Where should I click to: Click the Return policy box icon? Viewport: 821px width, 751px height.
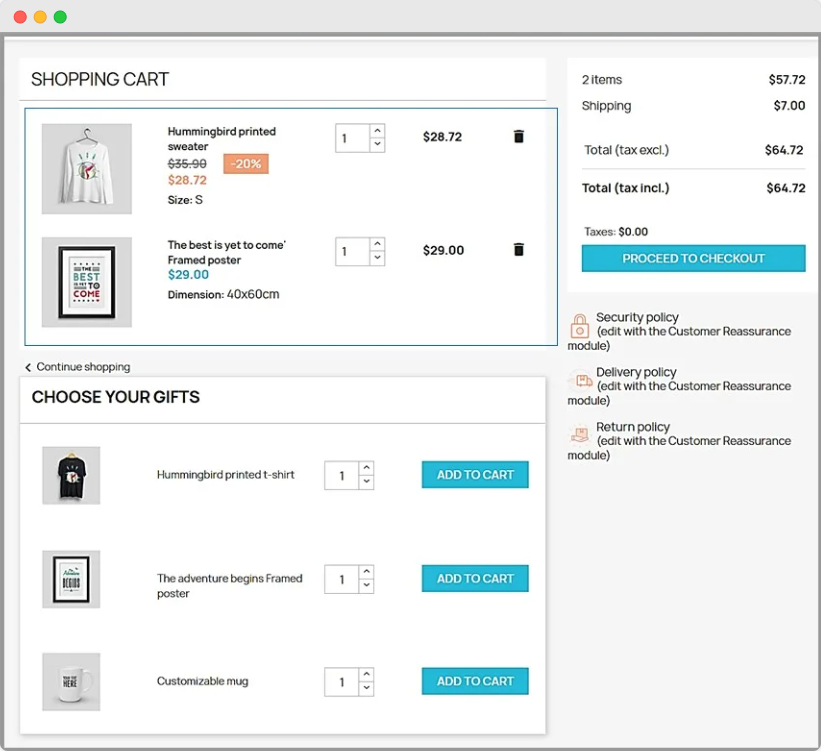[579, 435]
